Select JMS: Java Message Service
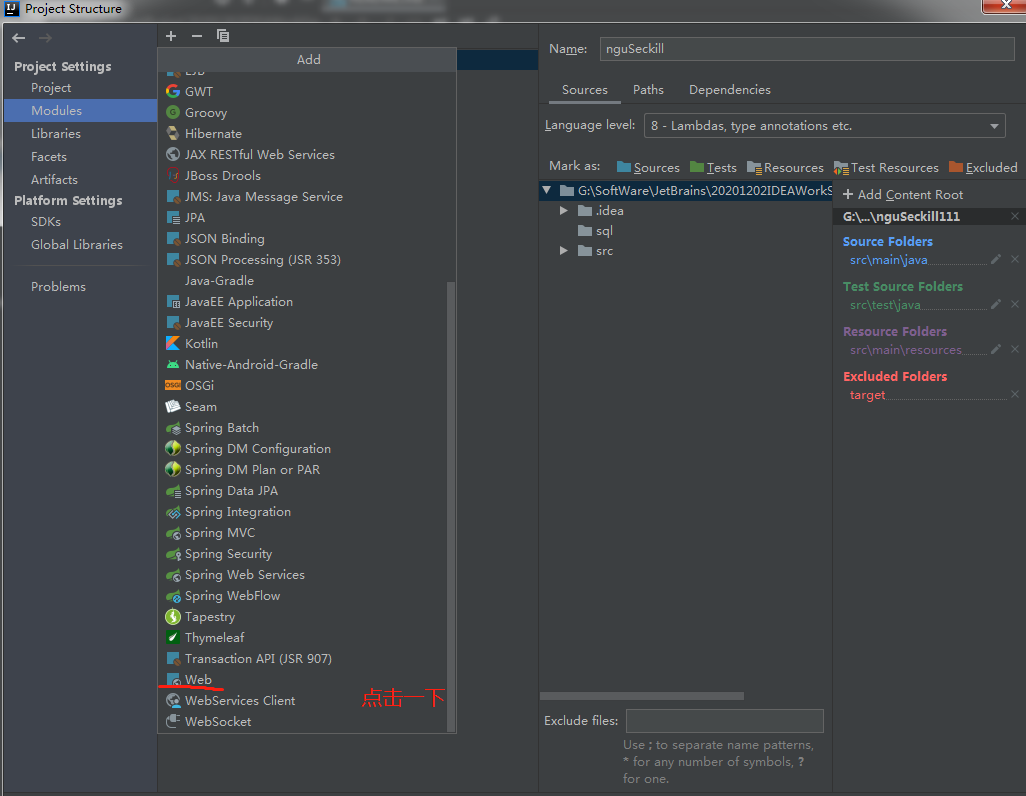This screenshot has width=1026, height=796. pyautogui.click(x=307, y=196)
